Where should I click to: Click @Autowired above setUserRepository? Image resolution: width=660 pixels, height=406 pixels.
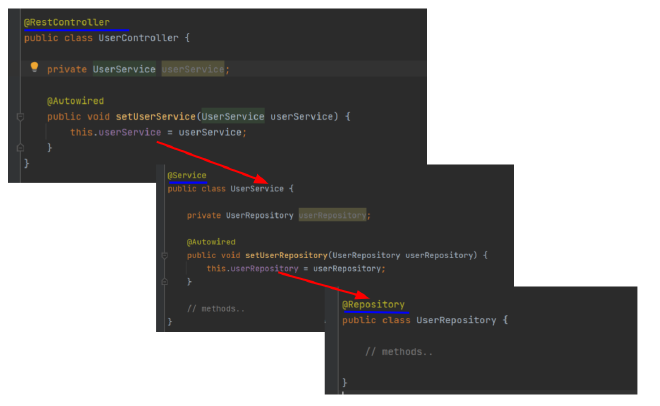[211, 242]
